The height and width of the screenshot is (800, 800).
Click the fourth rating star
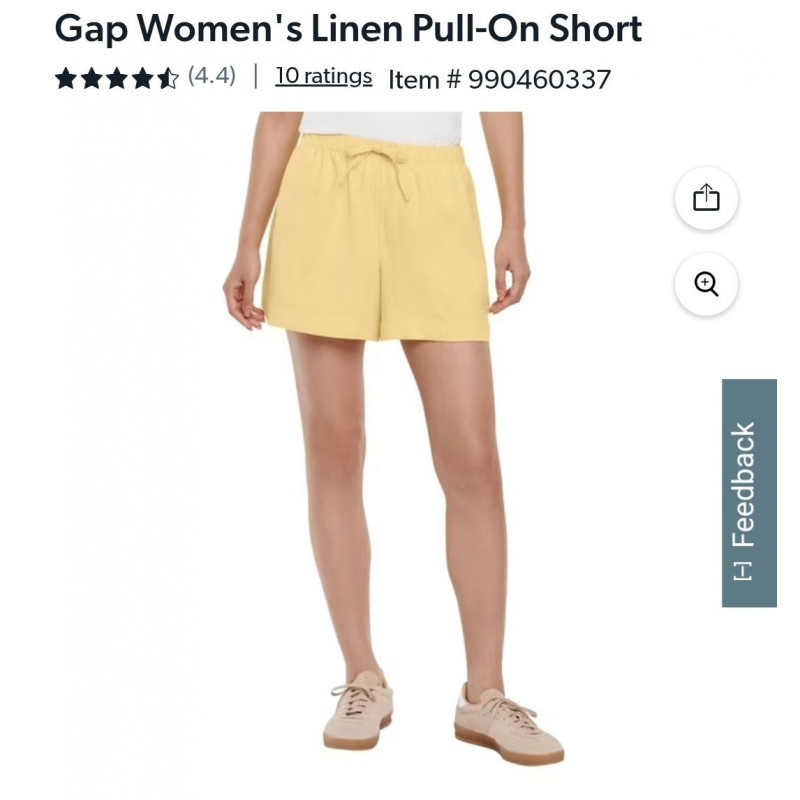(142, 79)
